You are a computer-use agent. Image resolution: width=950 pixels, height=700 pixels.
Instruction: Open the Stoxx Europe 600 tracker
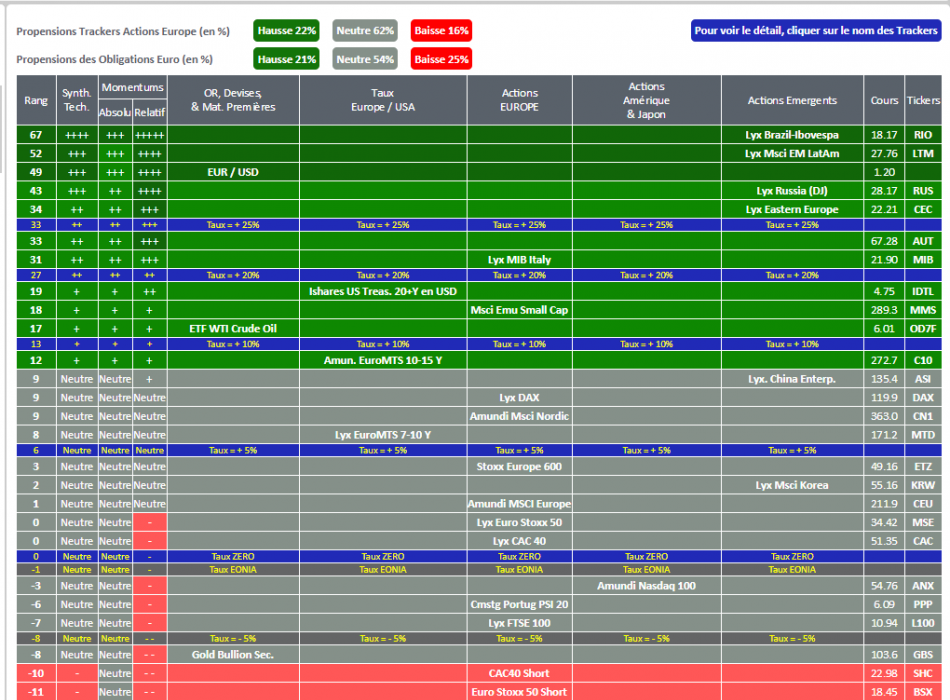[519, 467]
